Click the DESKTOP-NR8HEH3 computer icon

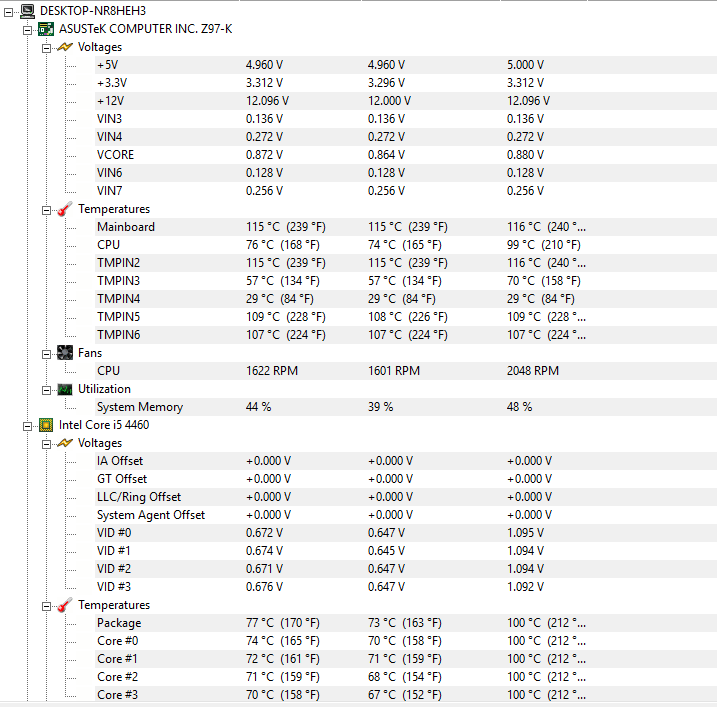[x=27, y=11]
